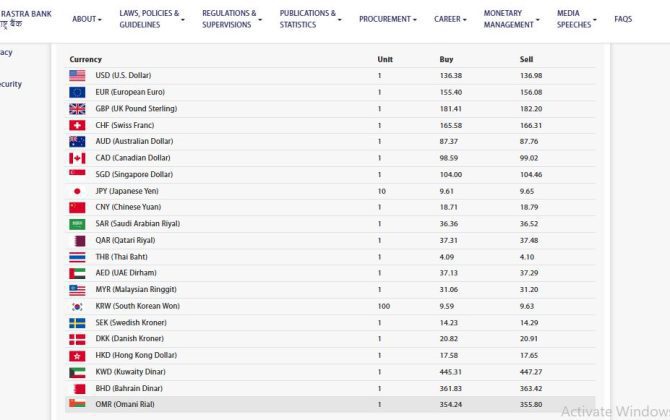The height and width of the screenshot is (420, 670).
Task: Click the Australian flag icon for AUD
Action: click(x=77, y=142)
